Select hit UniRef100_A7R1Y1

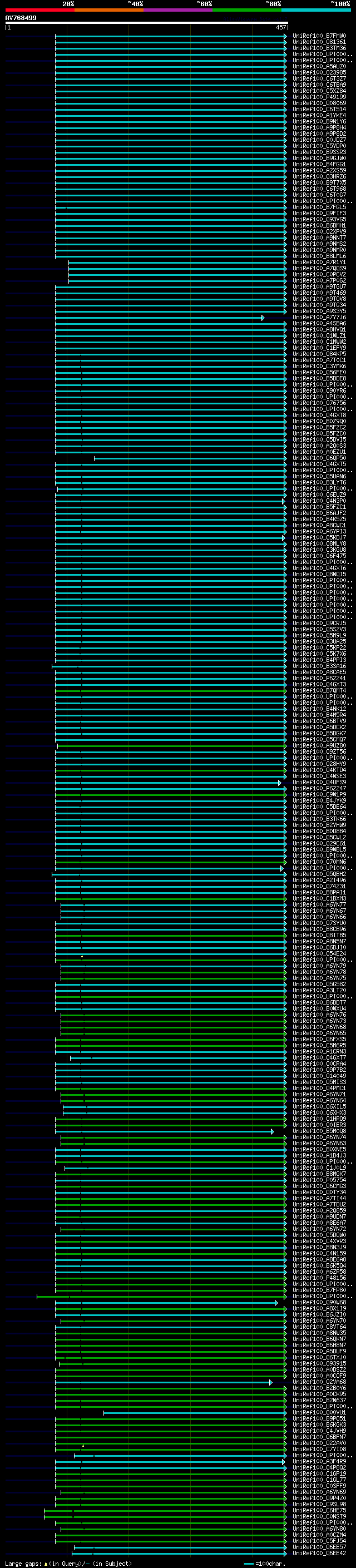[x=319, y=263]
